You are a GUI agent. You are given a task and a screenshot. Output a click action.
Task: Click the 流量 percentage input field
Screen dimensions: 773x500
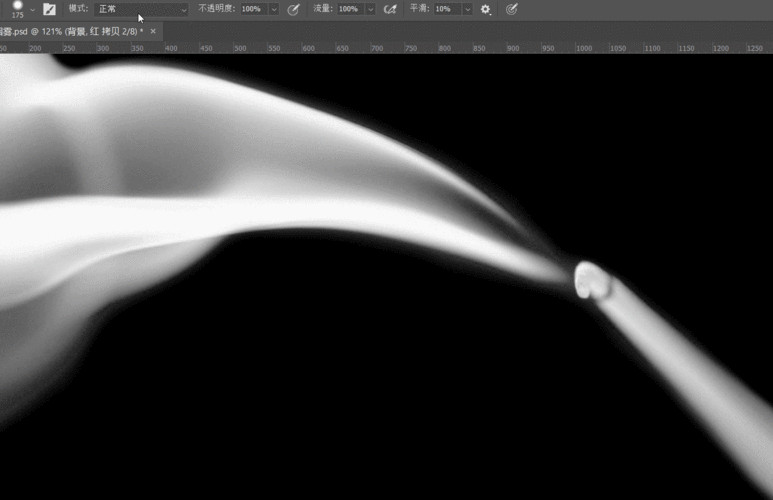[349, 9]
